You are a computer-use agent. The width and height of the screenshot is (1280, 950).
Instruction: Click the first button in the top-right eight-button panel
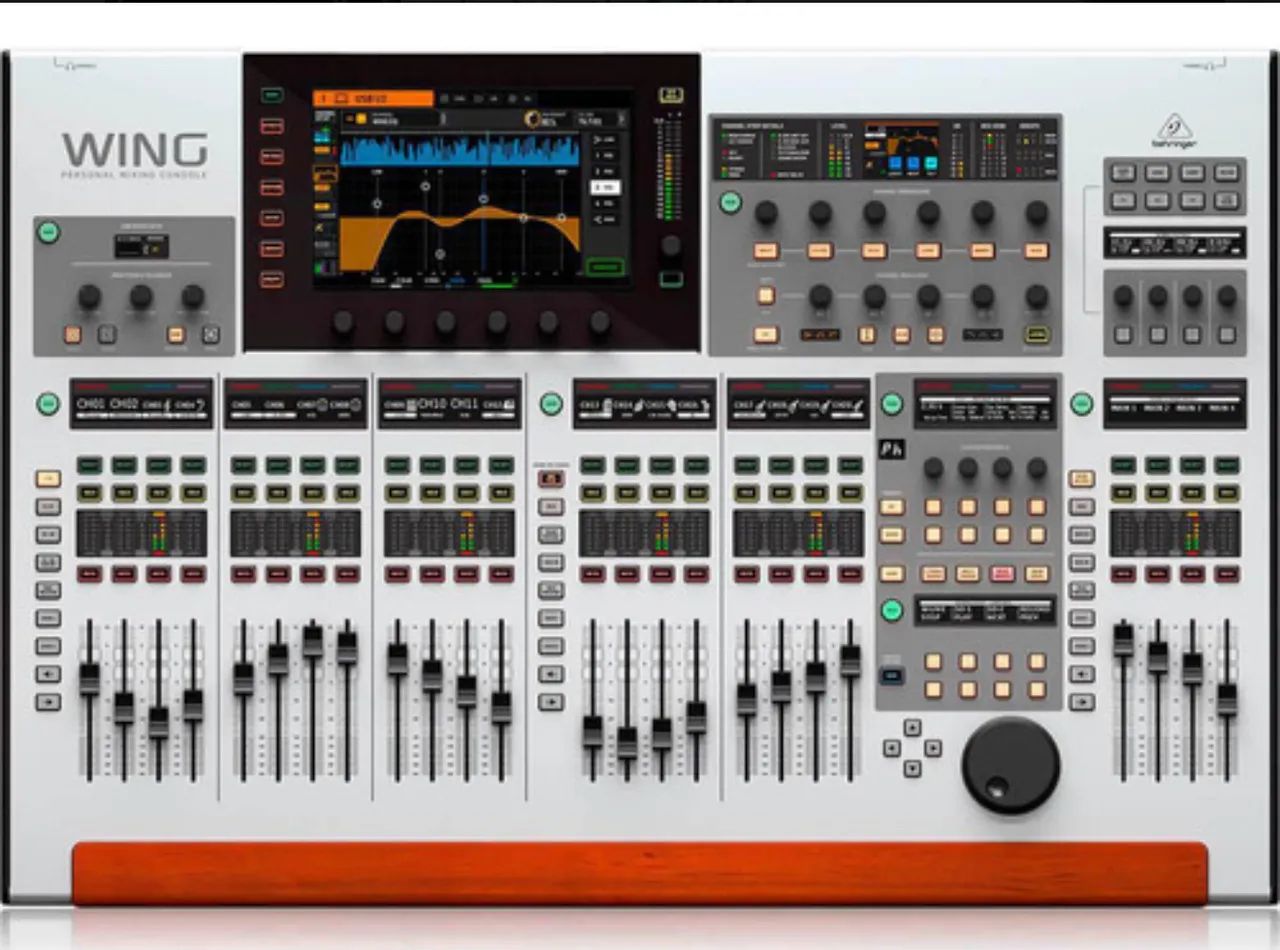click(x=1123, y=173)
